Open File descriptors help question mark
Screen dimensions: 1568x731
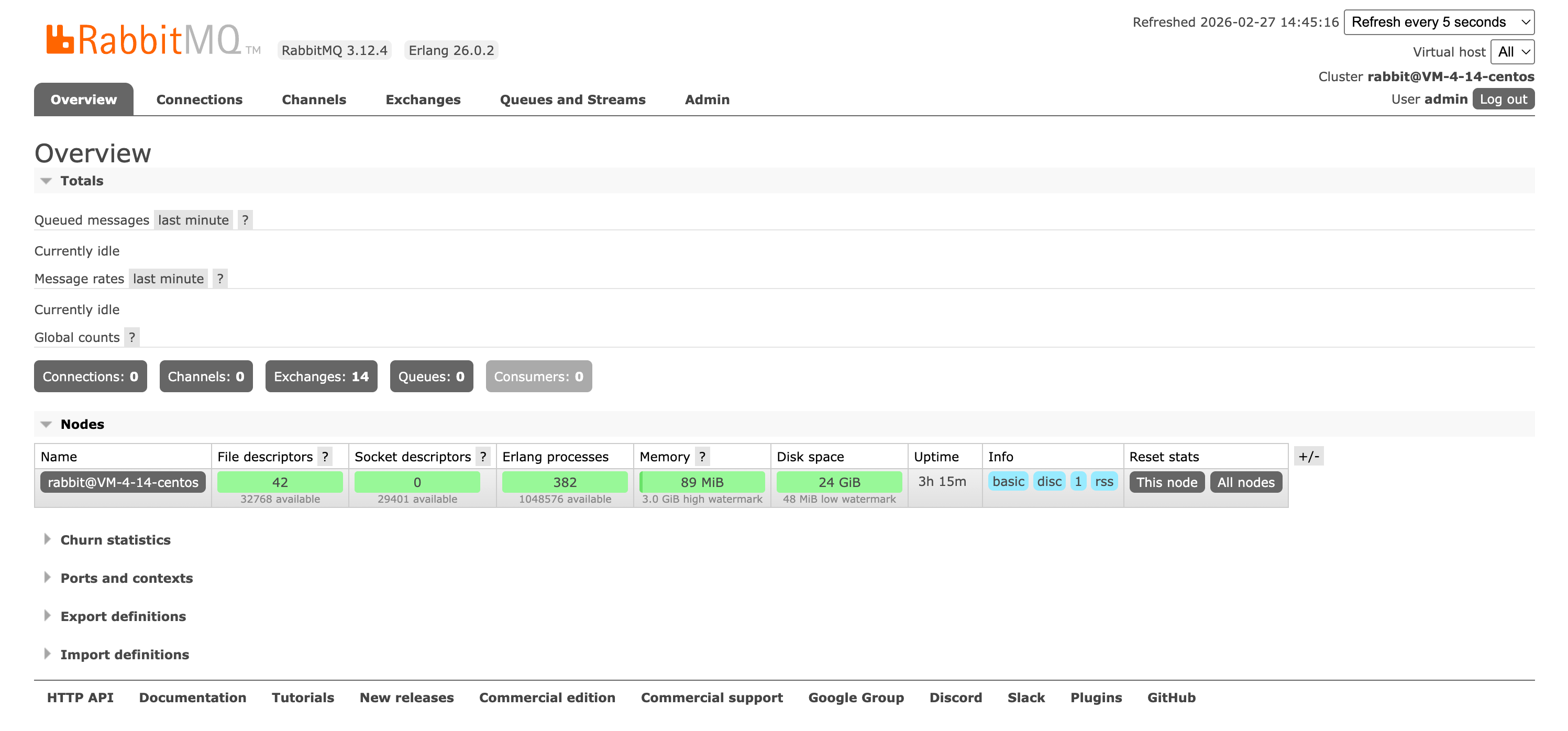(325, 456)
